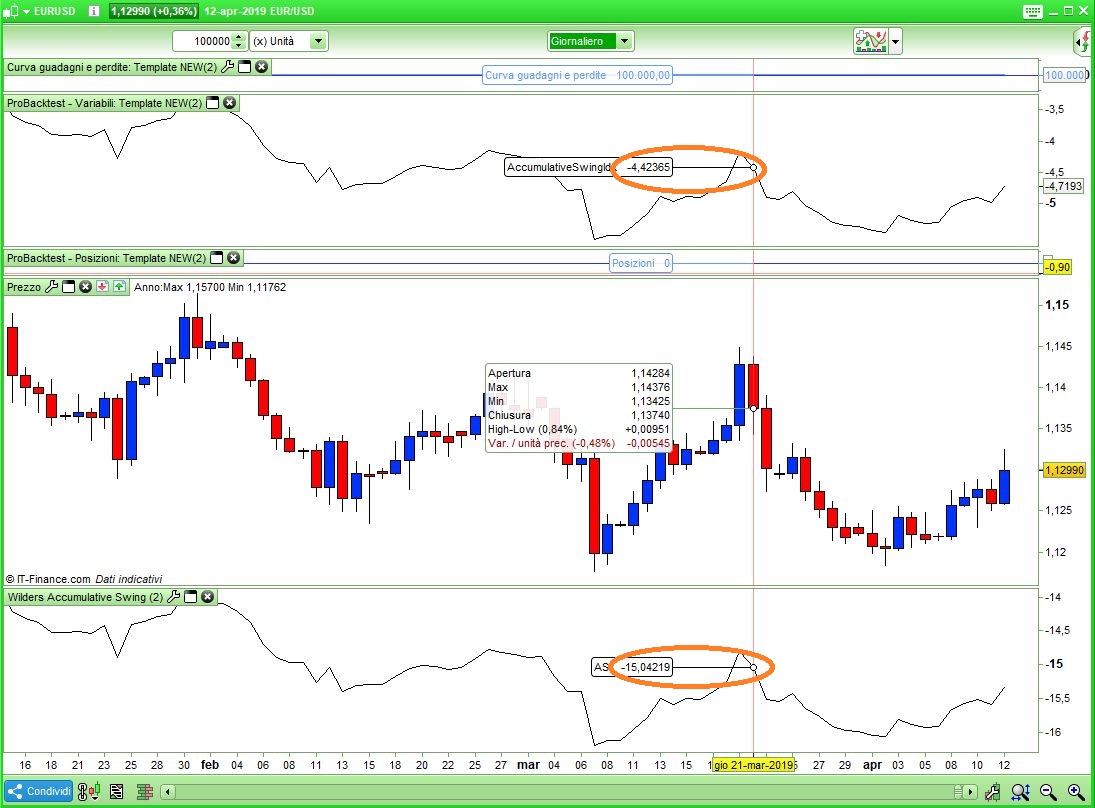Click the Prezzo panel title

[24, 286]
